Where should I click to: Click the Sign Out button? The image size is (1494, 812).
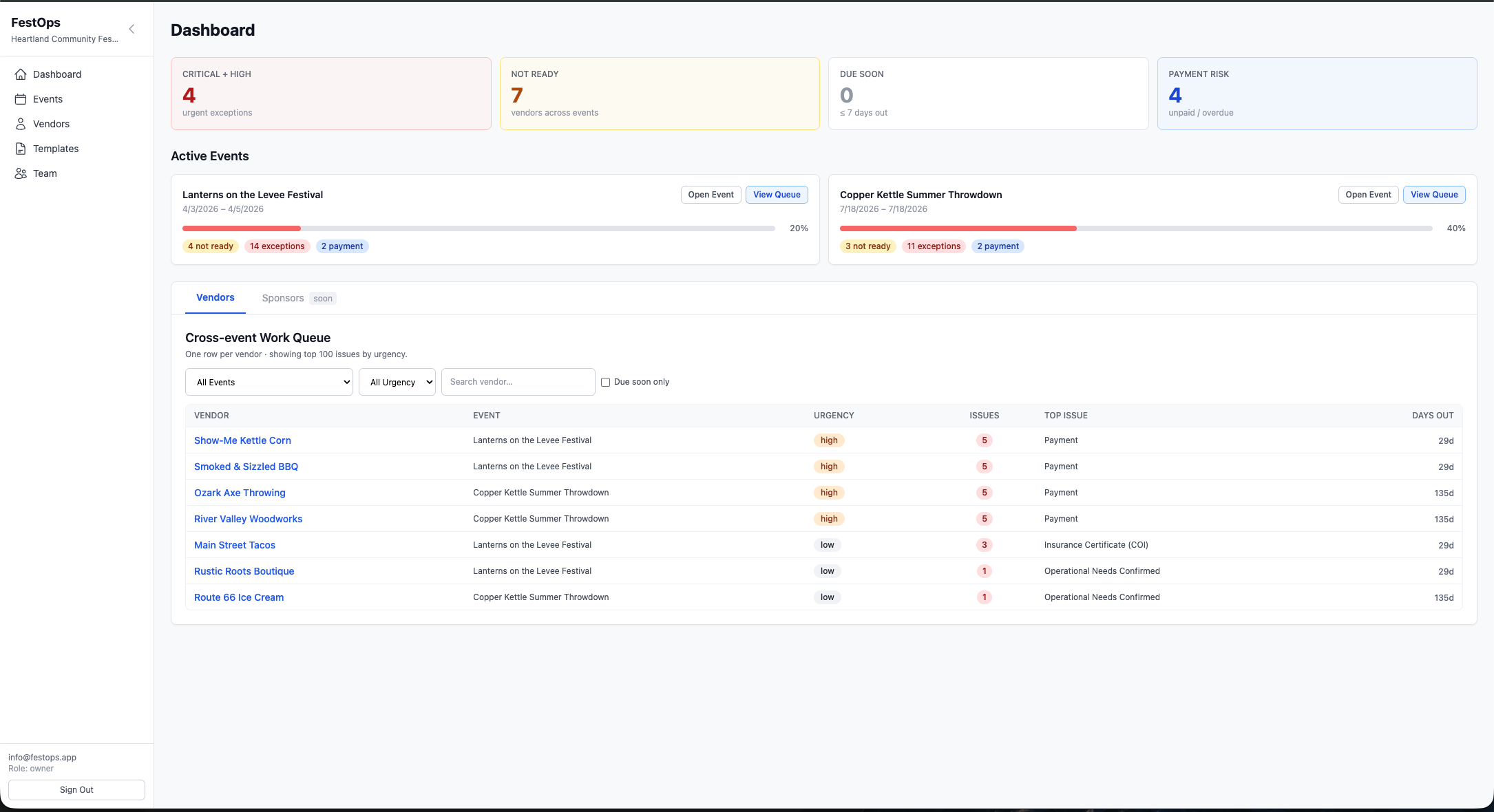pos(76,789)
